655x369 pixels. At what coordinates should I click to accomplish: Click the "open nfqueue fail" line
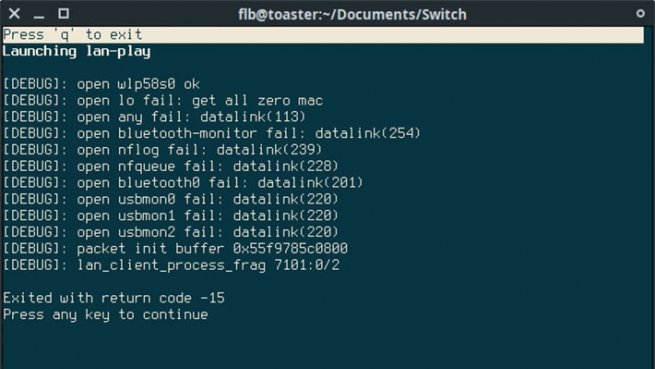[170, 166]
